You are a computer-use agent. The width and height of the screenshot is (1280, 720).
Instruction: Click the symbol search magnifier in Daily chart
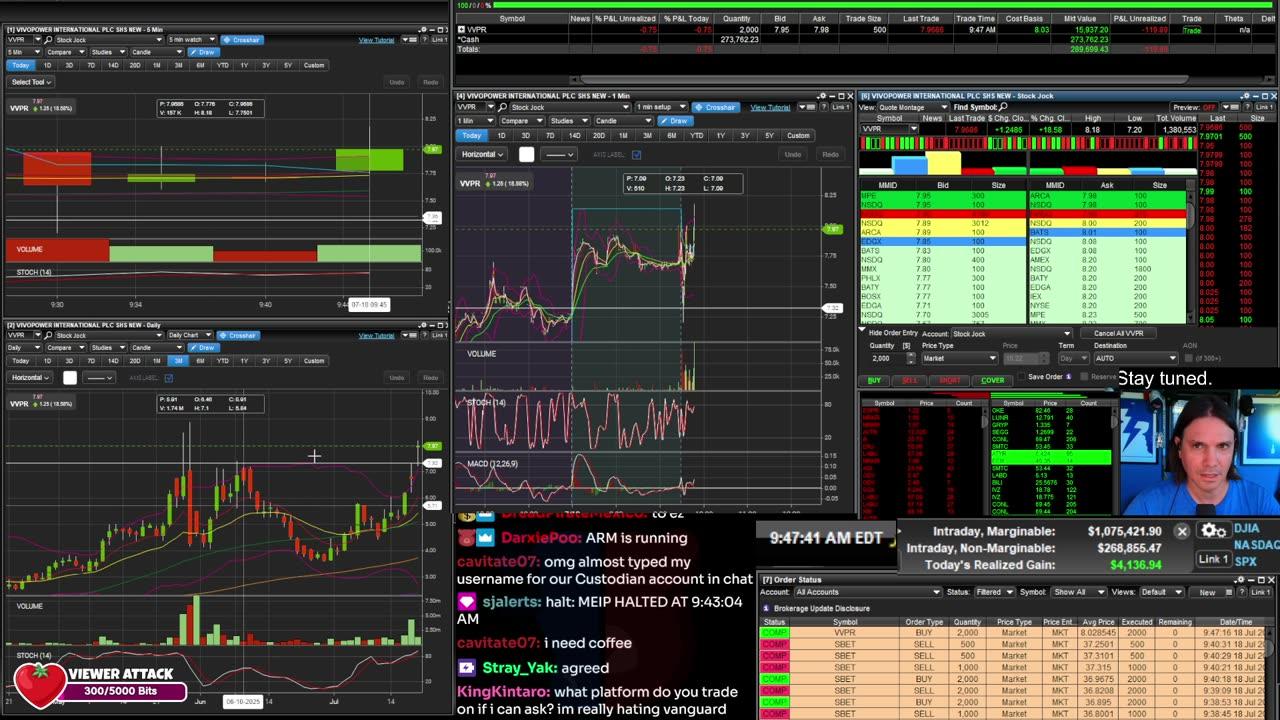click(48, 335)
